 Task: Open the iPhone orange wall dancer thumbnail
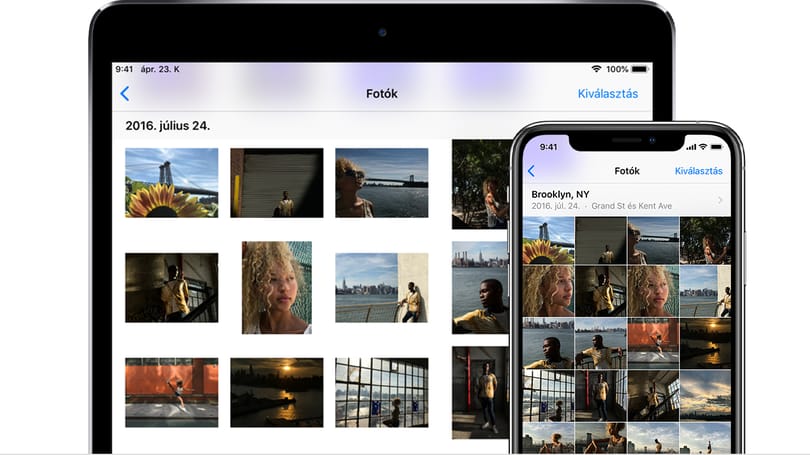tap(653, 343)
